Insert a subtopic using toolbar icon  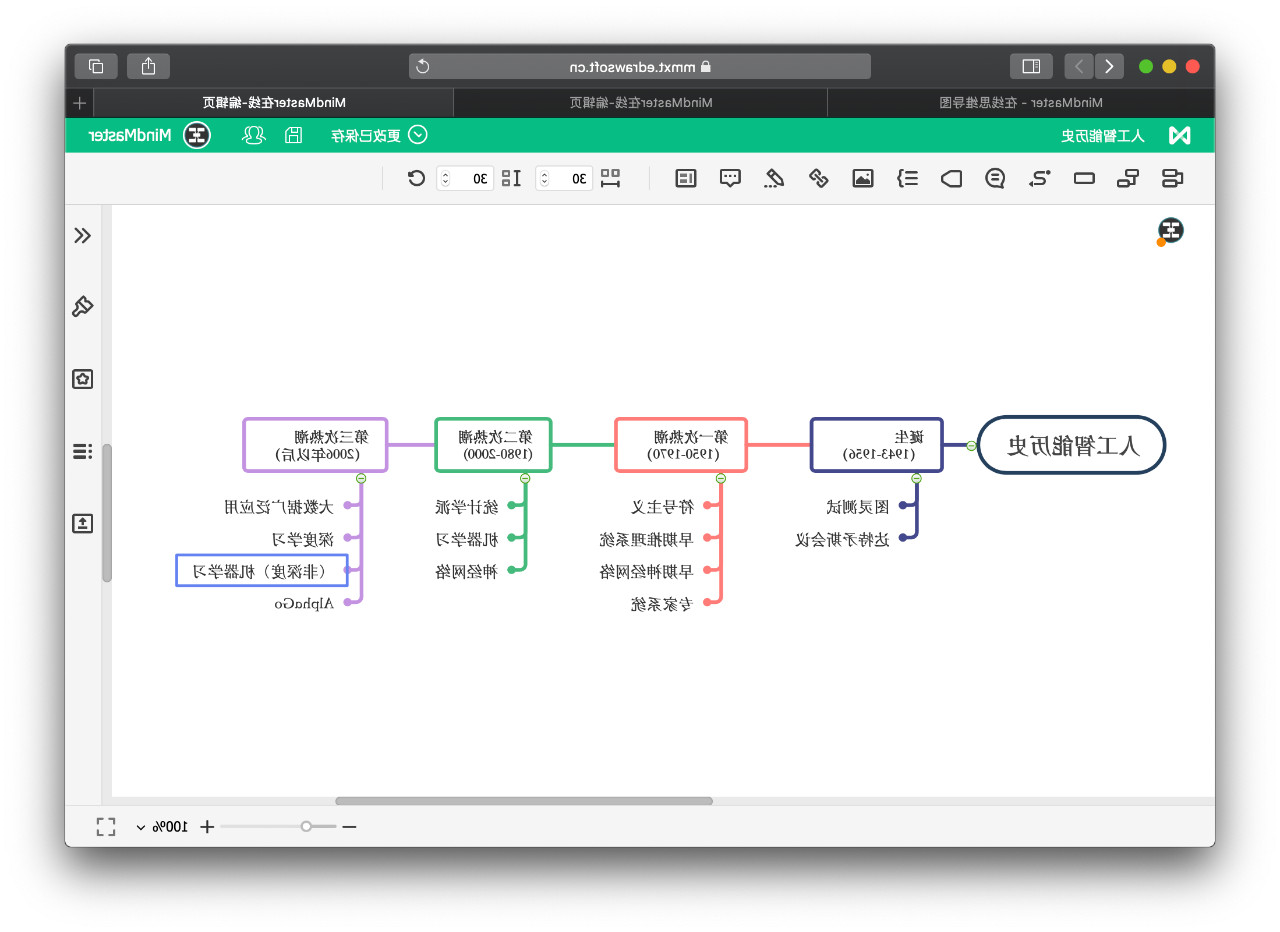(x=1128, y=179)
